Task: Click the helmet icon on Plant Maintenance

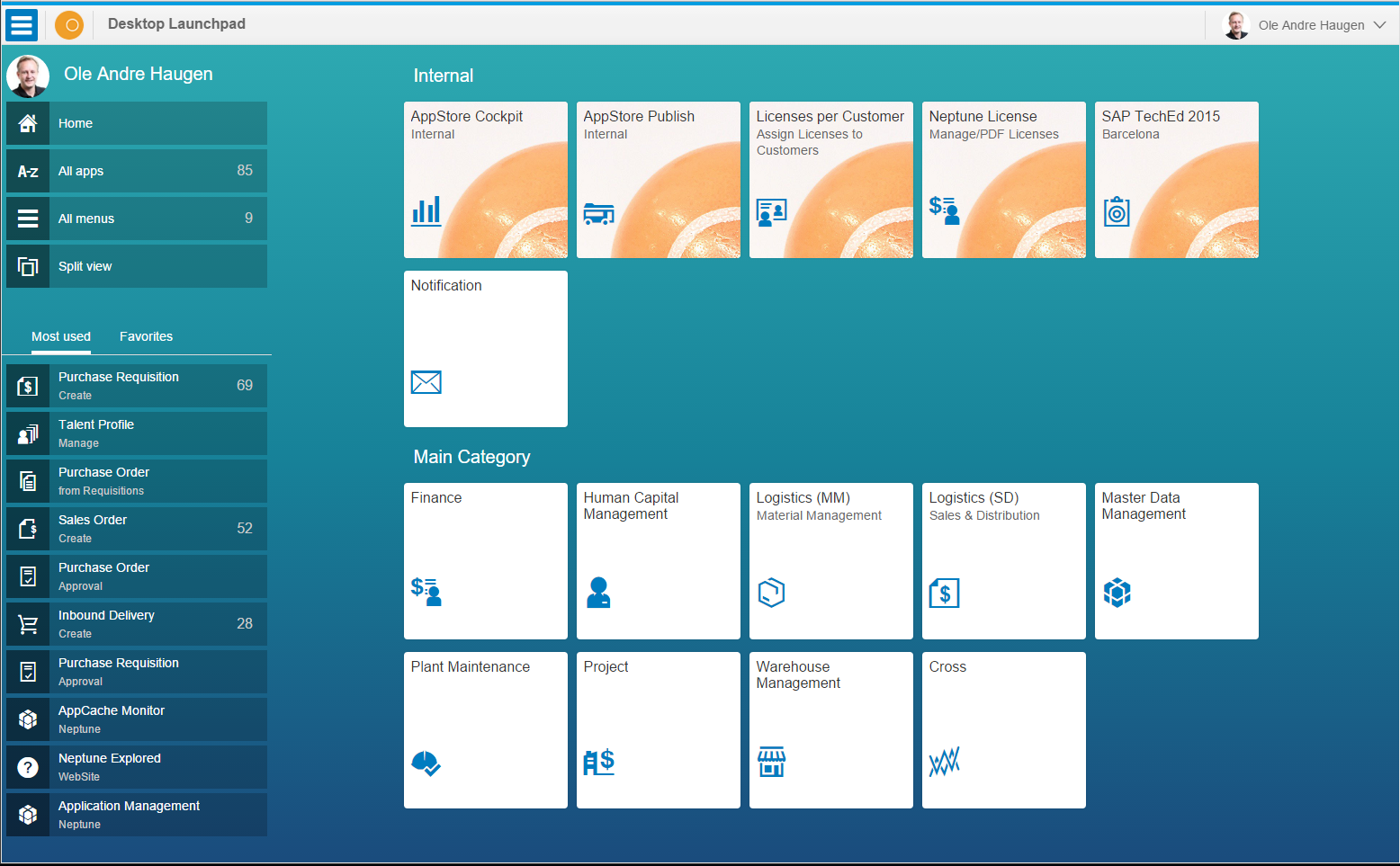Action: tap(426, 763)
